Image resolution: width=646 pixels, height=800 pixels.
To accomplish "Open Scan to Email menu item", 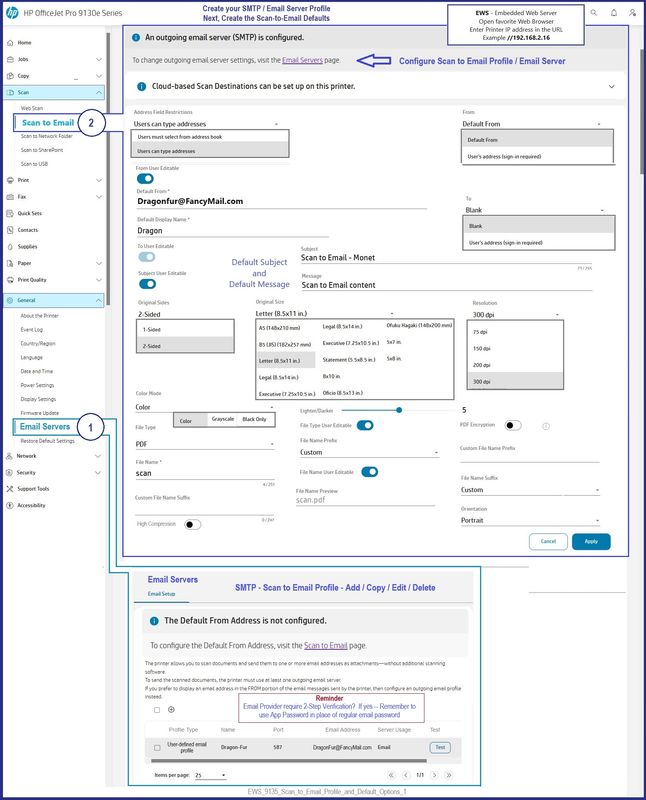I will [x=48, y=122].
